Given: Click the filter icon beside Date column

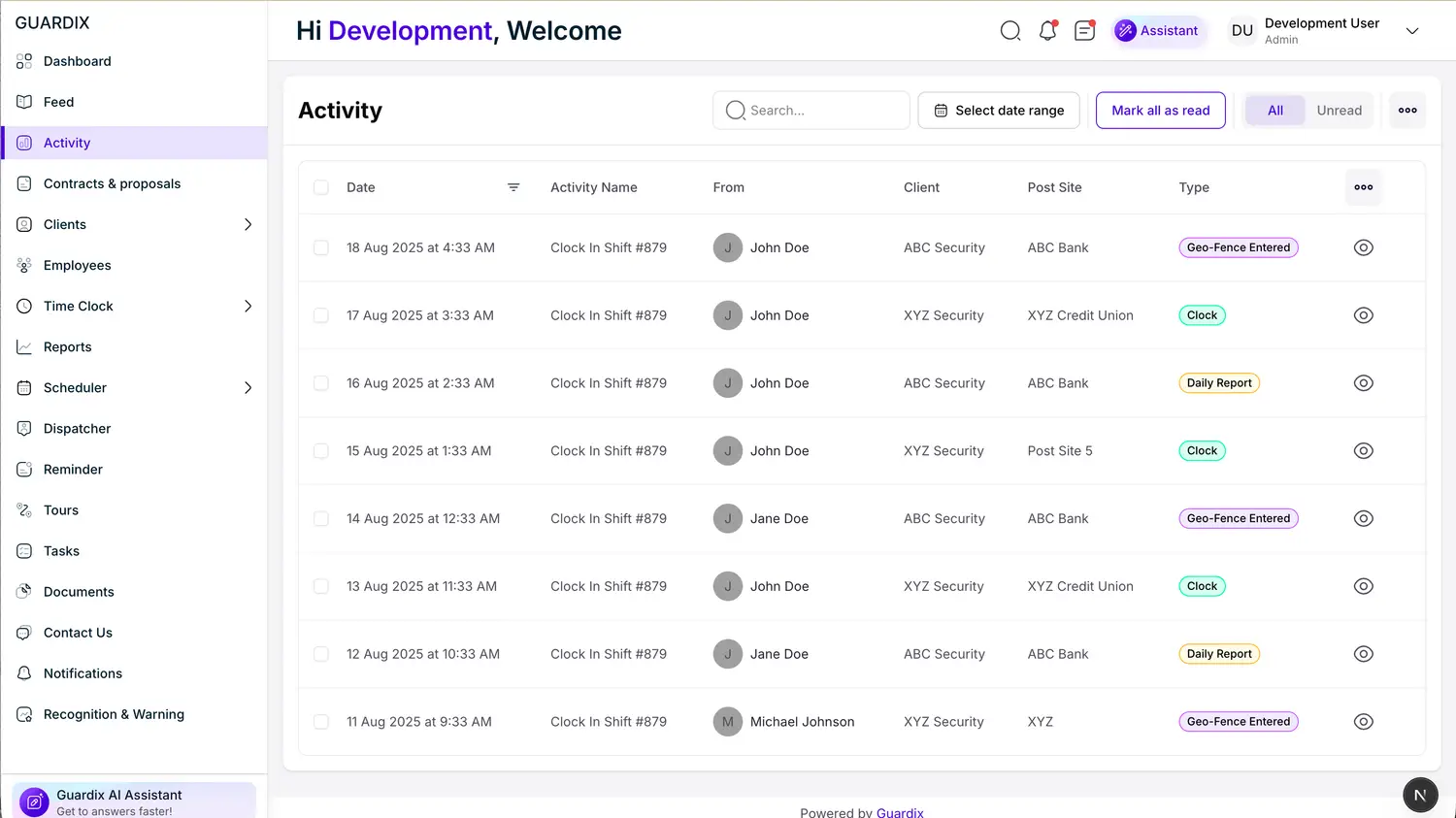Looking at the screenshot, I should click(513, 187).
